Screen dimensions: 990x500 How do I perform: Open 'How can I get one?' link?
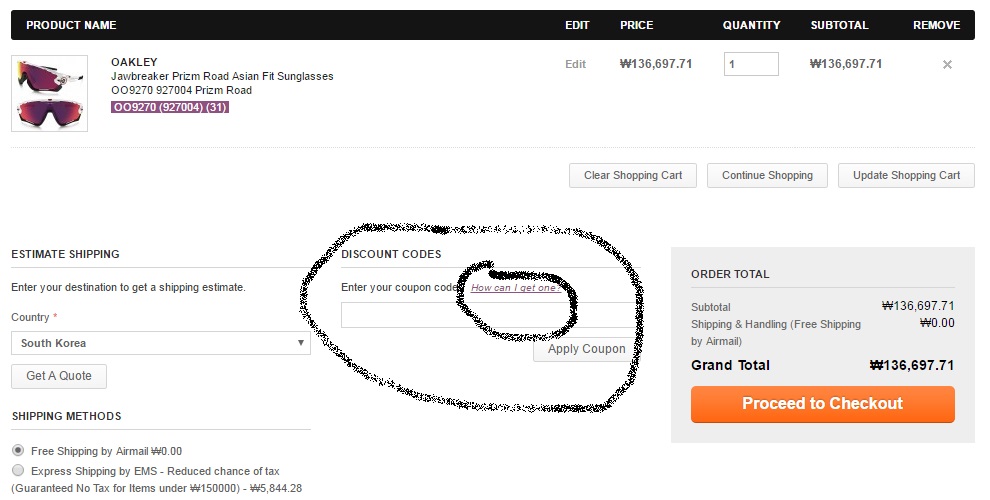[514, 288]
